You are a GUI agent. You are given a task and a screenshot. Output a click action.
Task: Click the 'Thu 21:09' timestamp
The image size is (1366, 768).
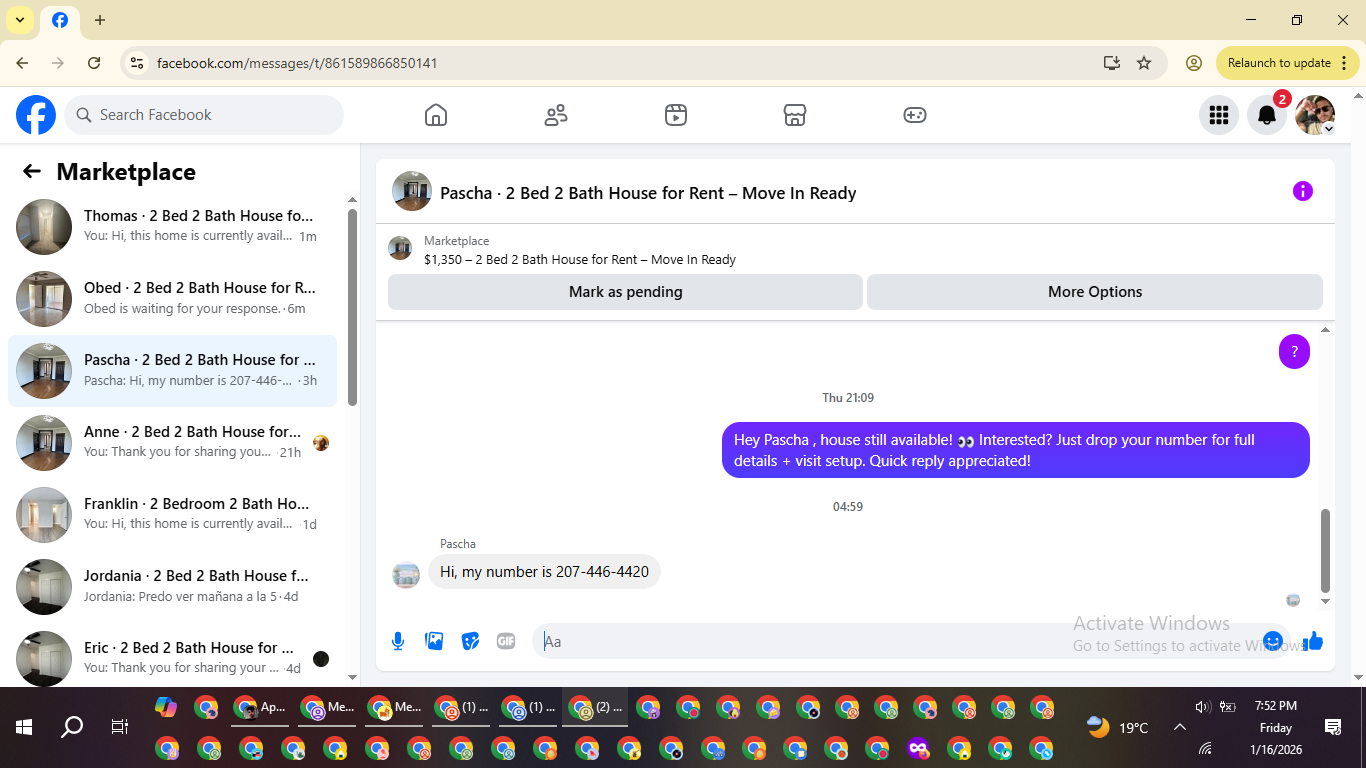pyautogui.click(x=848, y=398)
